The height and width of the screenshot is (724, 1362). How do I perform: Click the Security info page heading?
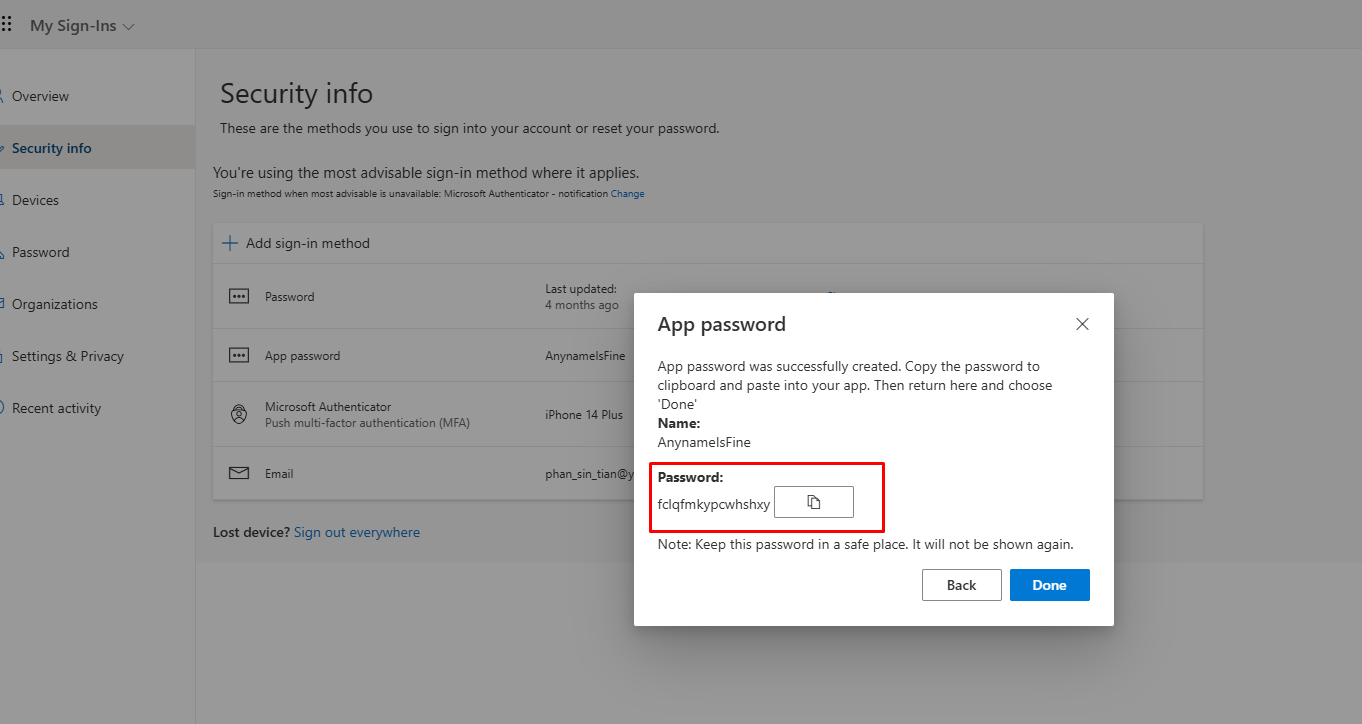point(296,94)
